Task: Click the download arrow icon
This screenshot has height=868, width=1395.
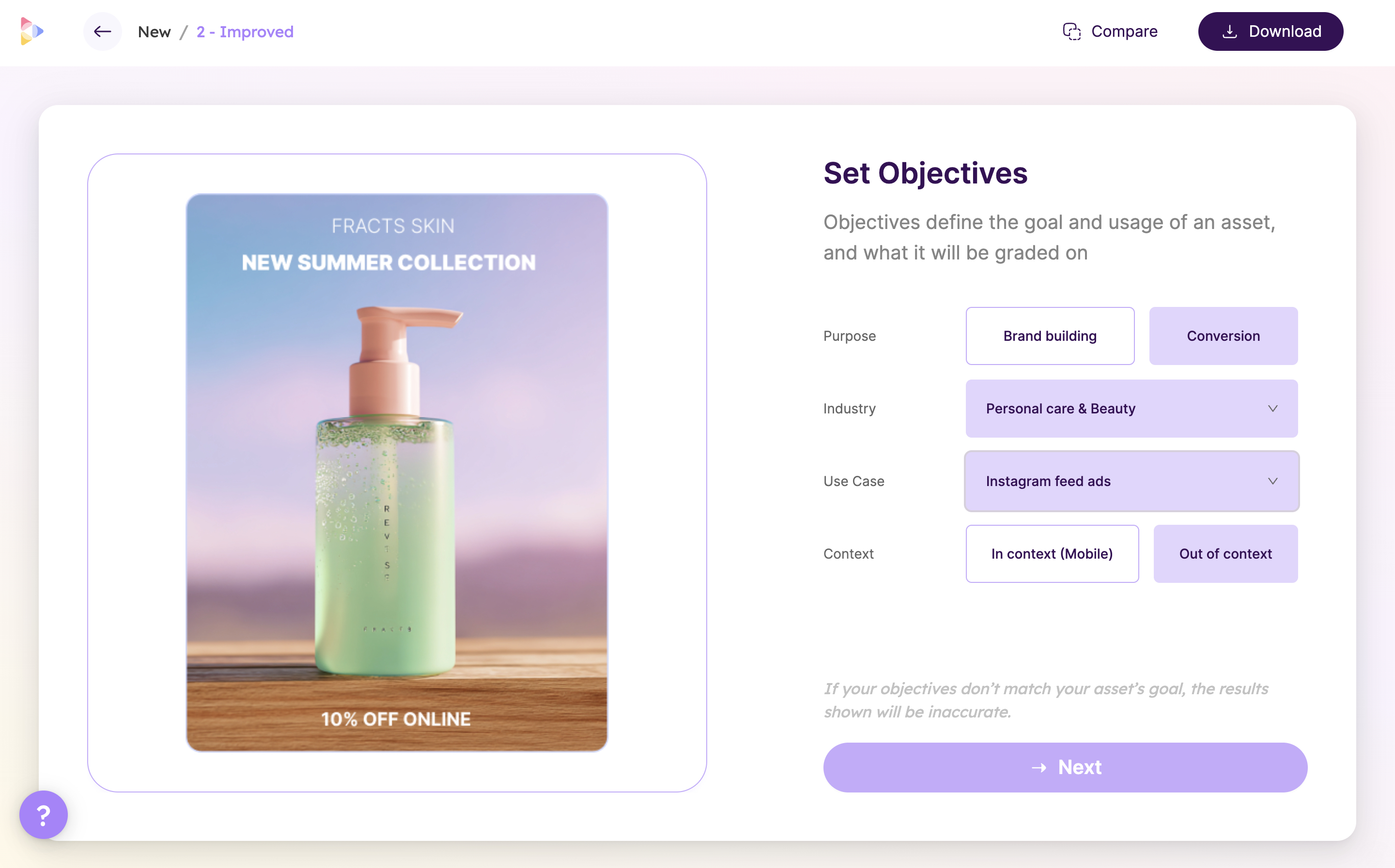Action: point(1229,31)
